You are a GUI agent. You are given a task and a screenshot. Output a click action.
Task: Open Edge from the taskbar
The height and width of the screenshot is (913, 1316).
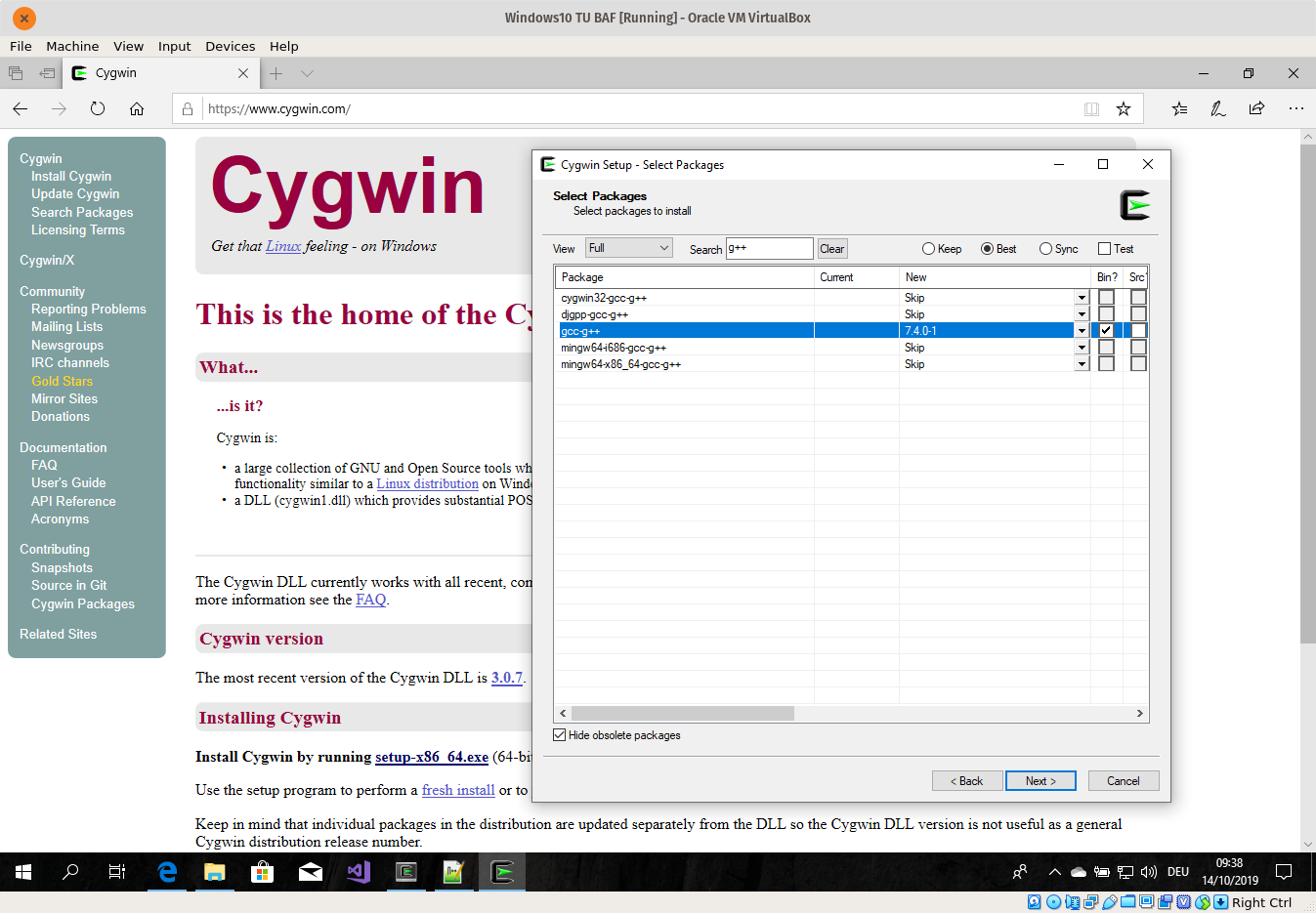click(x=167, y=872)
